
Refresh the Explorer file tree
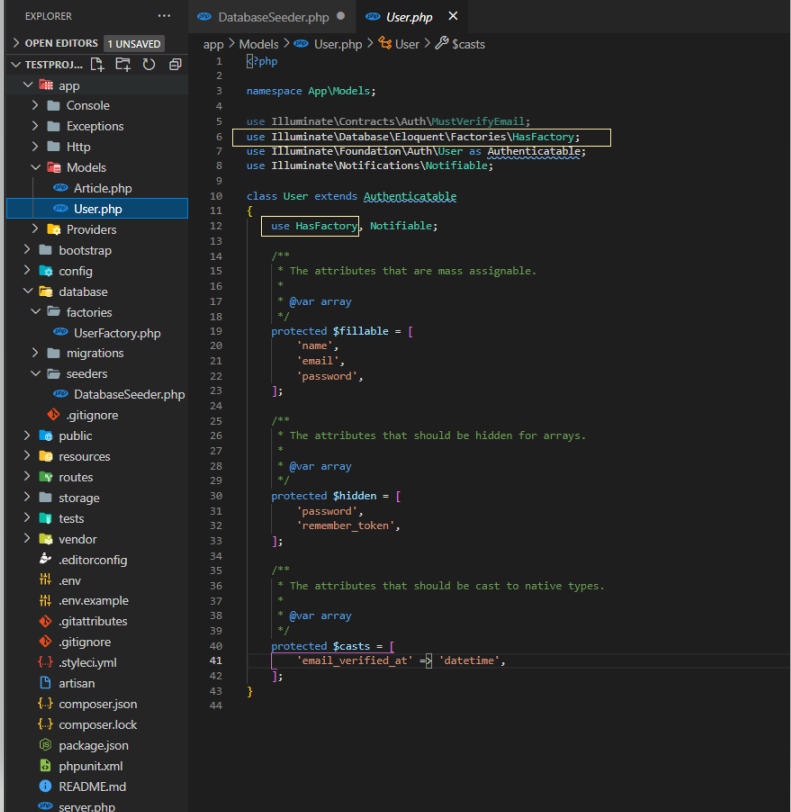[x=149, y=65]
